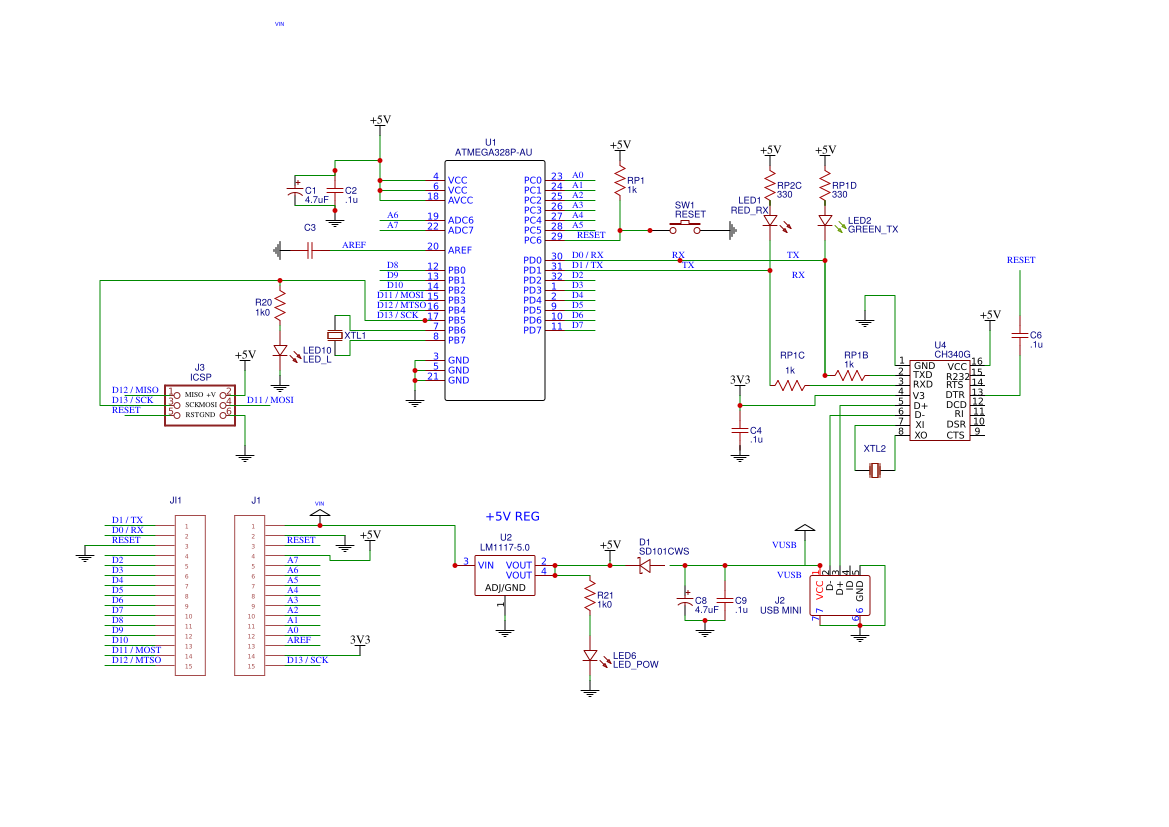Viewport: 1169px width, 827px height.
Task: Click the 'D12 / MISO' net label beside ICSP
Action: point(135,390)
